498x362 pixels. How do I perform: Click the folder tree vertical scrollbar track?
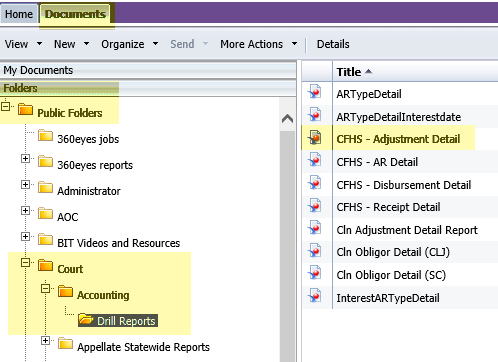pyautogui.click(x=287, y=247)
